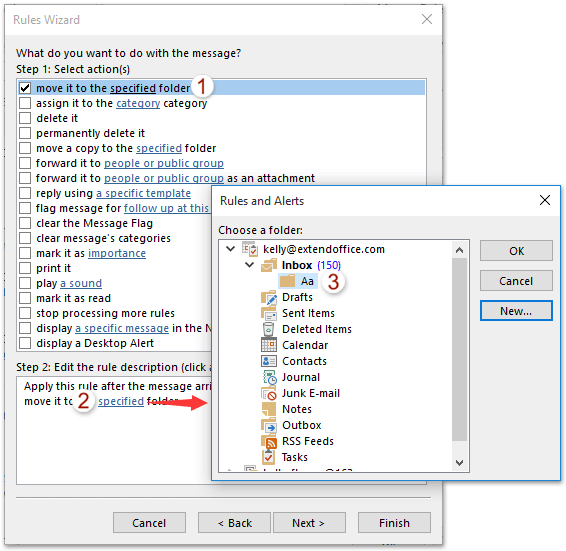This screenshot has height=551, width=566.
Task: Check the 'mark it as read' option
Action: 25,298
